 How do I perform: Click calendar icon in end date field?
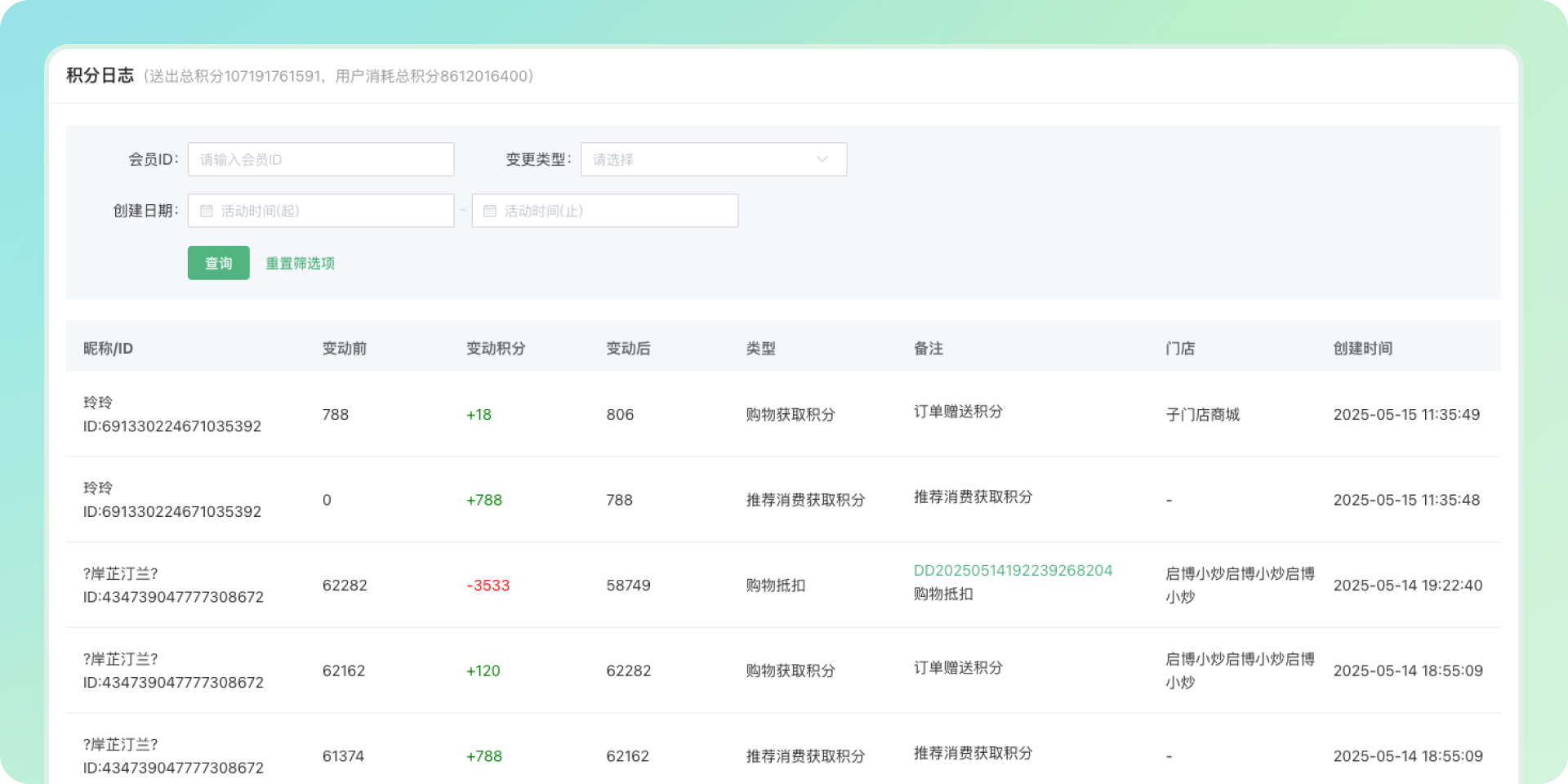(x=490, y=211)
